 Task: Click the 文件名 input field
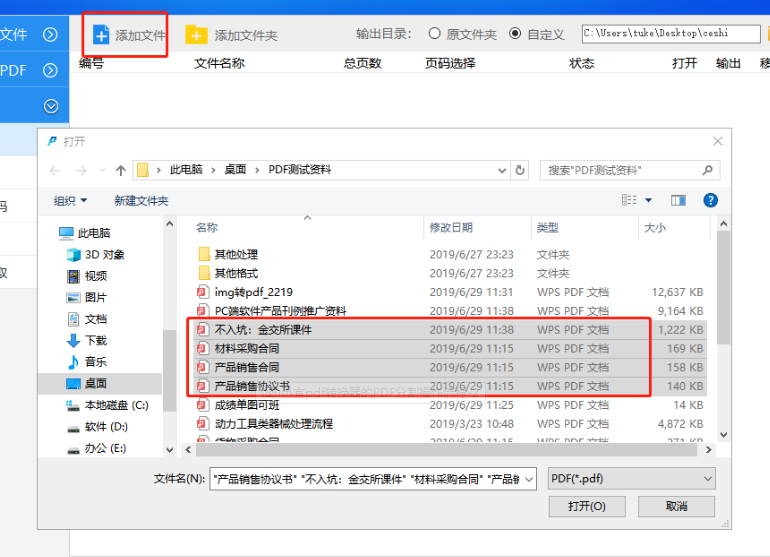373,479
